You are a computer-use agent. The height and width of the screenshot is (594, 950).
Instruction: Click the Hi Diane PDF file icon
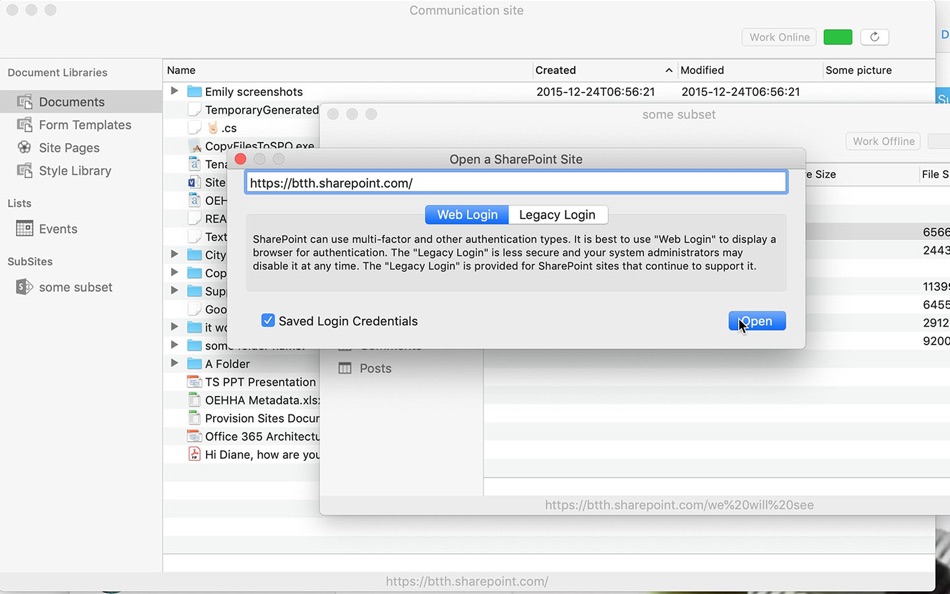click(x=194, y=455)
